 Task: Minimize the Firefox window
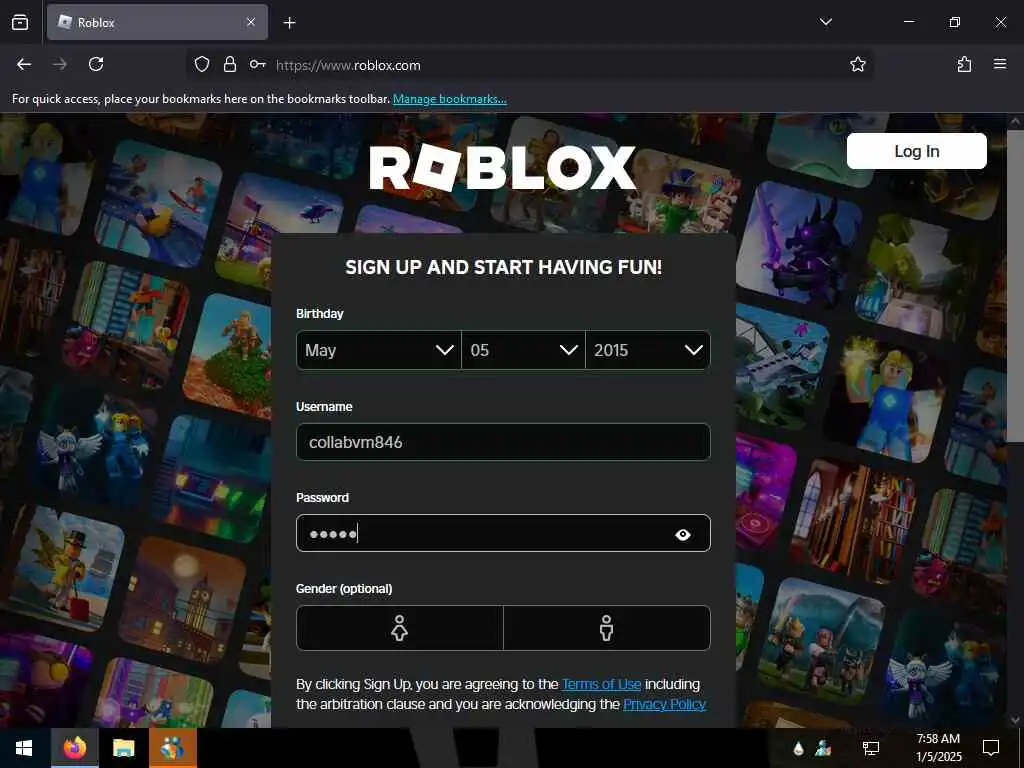click(x=908, y=22)
